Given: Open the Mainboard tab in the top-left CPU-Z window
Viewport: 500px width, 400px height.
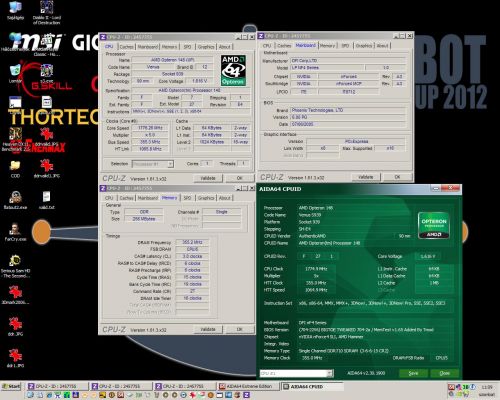Looking at the screenshot, I should (x=148, y=47).
